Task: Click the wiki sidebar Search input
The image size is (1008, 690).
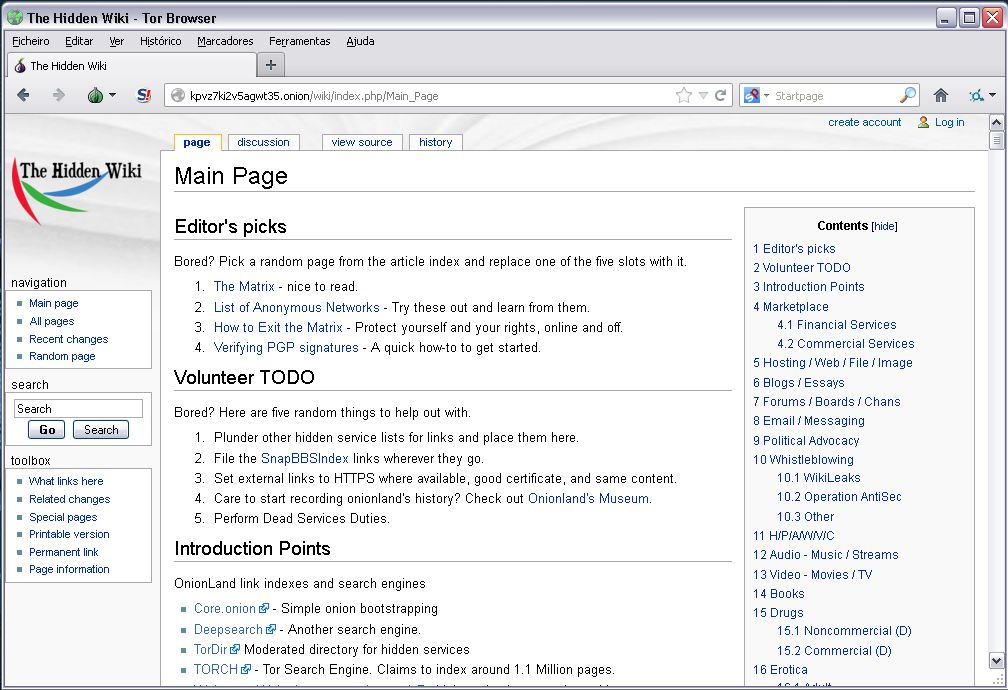Action: (78, 409)
